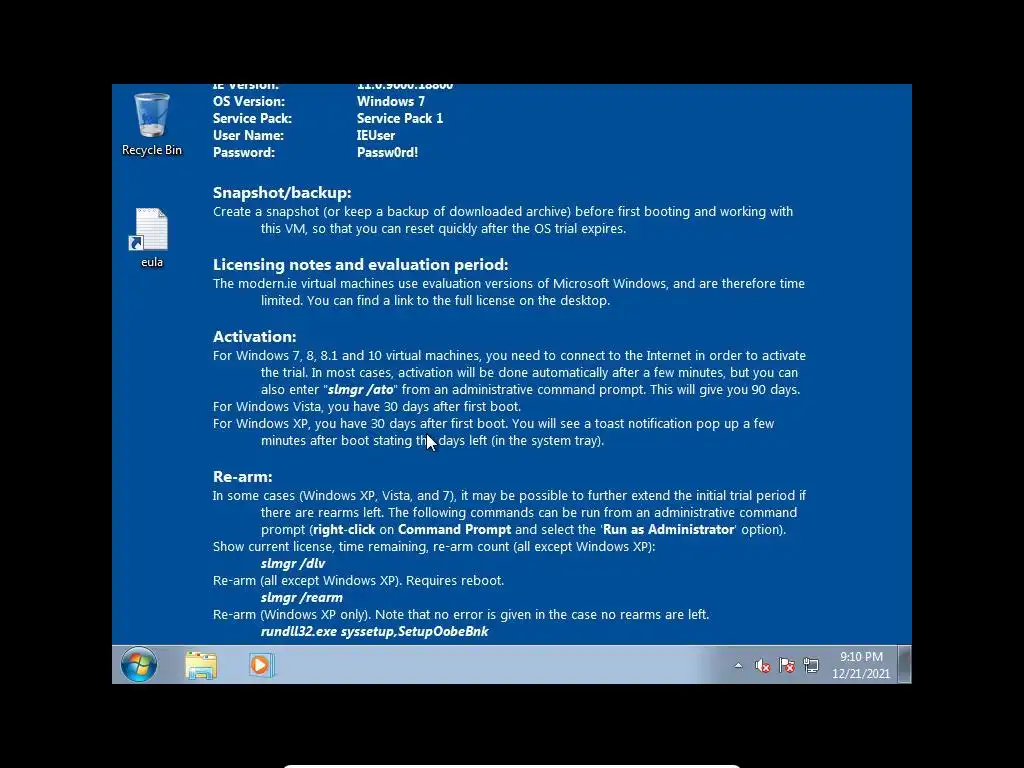The image size is (1024, 768).
Task: Click the 'Service Pack 1' value
Action: [400, 118]
